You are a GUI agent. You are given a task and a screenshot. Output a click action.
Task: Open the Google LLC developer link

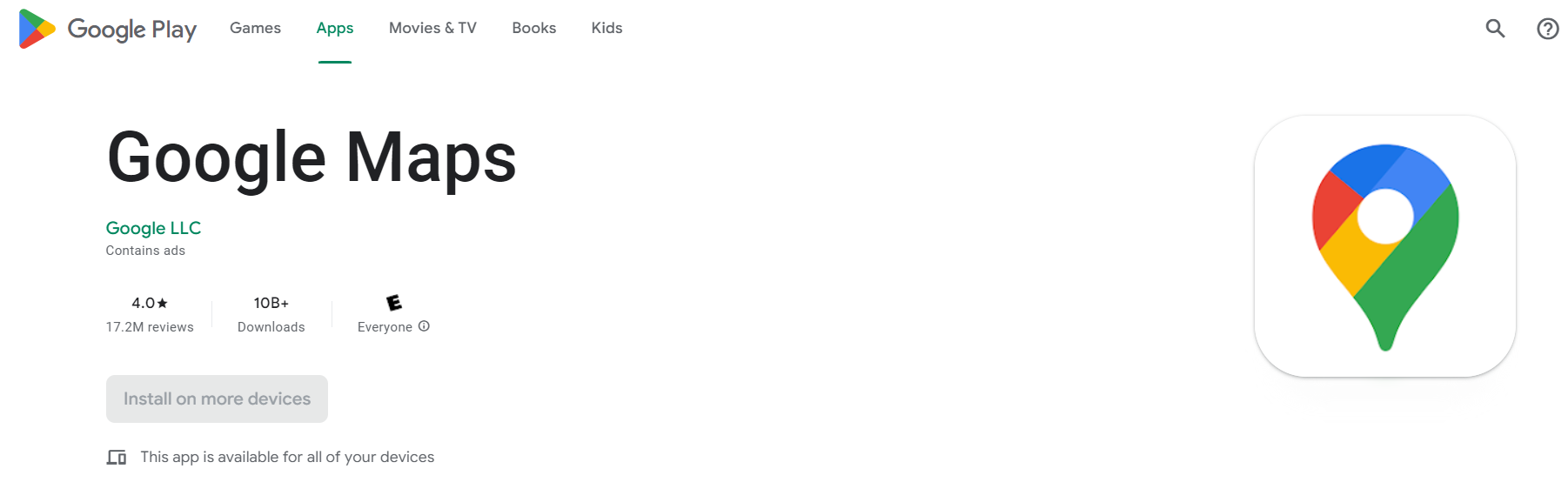coord(153,228)
